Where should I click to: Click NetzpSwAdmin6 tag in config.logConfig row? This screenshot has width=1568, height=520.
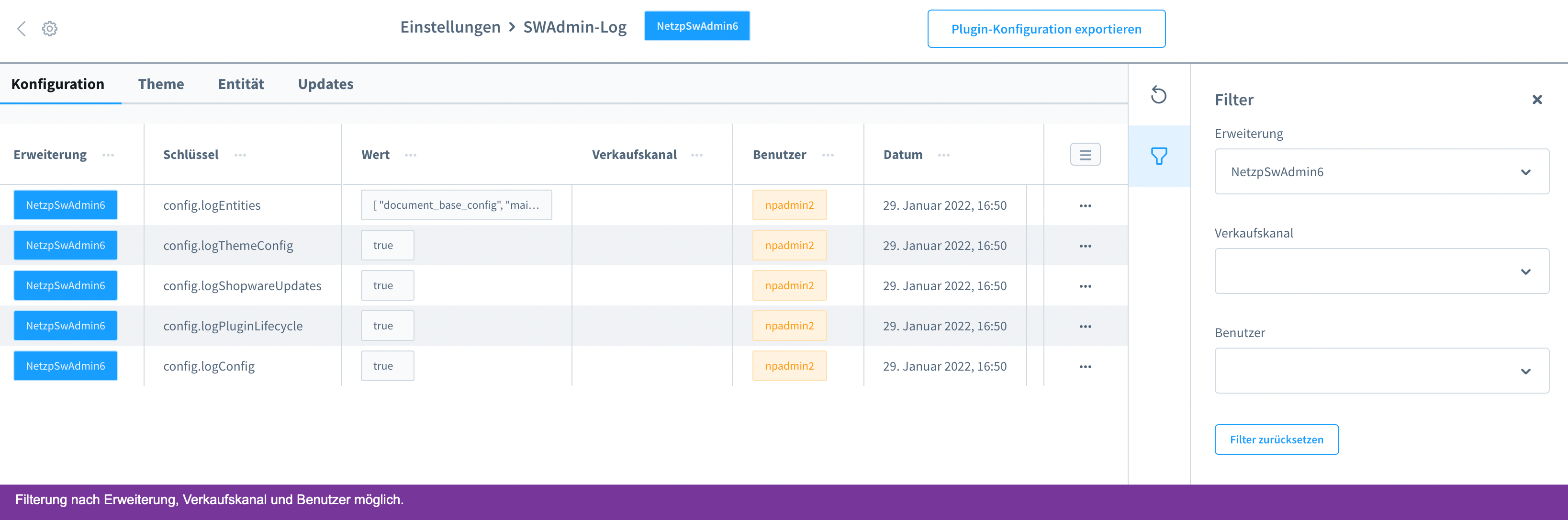66,366
